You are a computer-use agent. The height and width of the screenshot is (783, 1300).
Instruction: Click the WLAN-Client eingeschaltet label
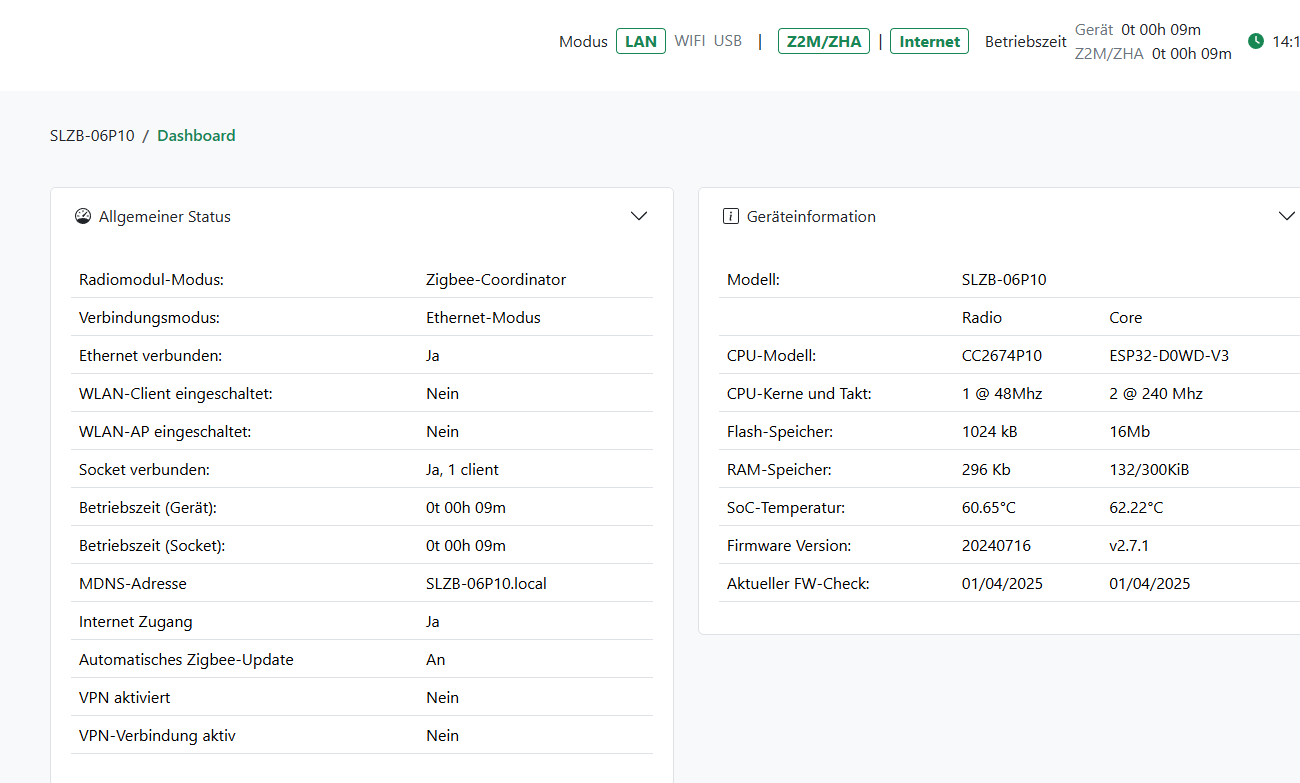[176, 394]
